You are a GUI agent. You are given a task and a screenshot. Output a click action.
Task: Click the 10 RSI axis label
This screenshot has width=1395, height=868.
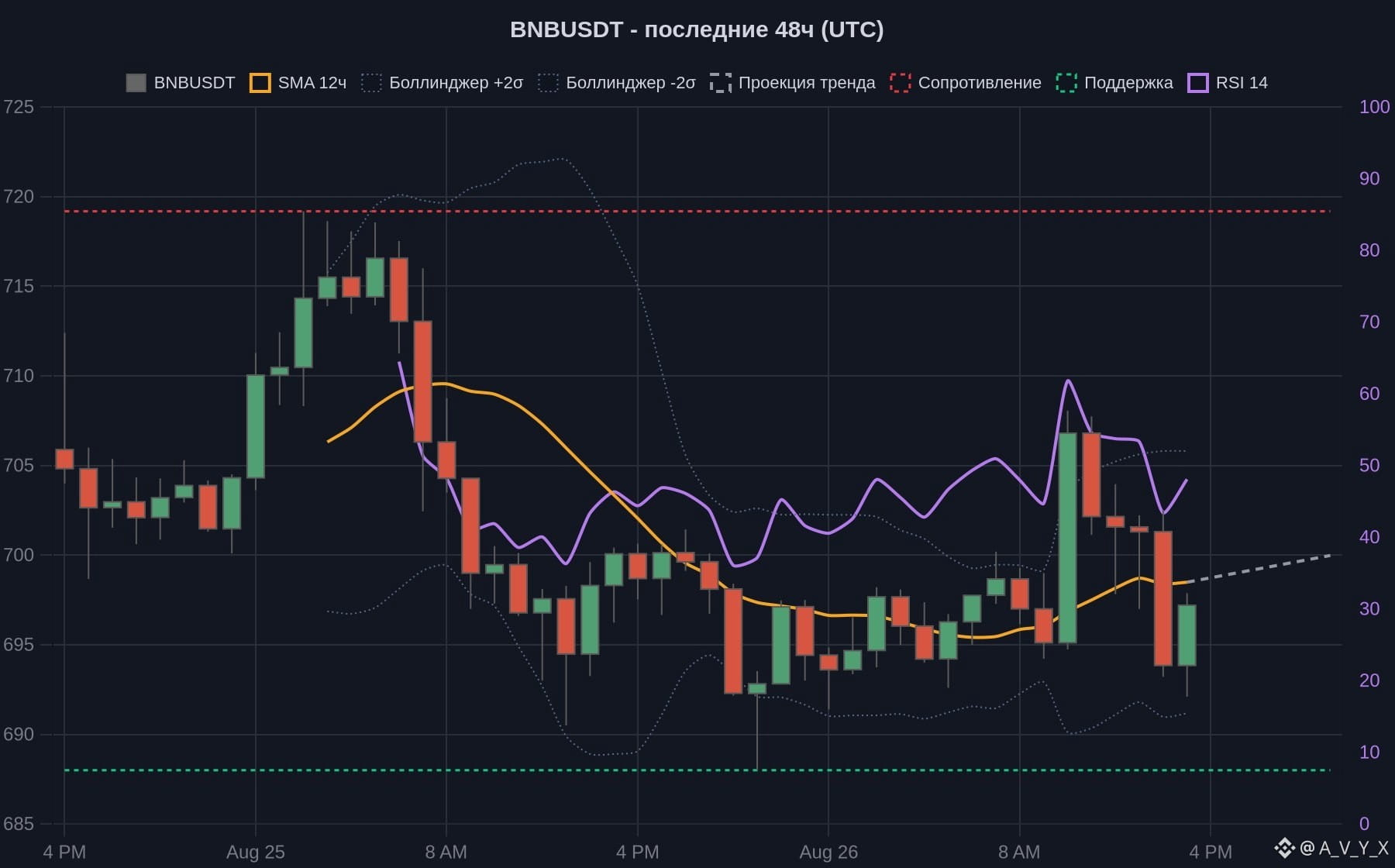pos(1369,752)
